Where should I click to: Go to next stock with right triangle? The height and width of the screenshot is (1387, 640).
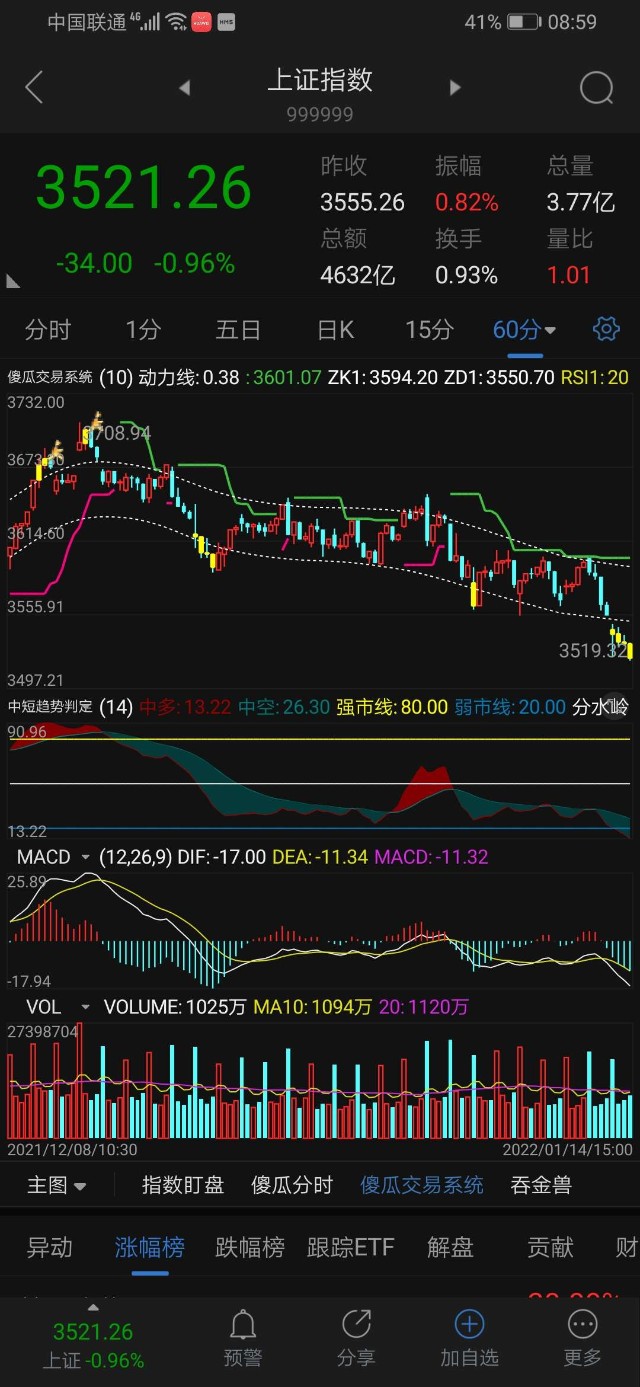(x=455, y=88)
